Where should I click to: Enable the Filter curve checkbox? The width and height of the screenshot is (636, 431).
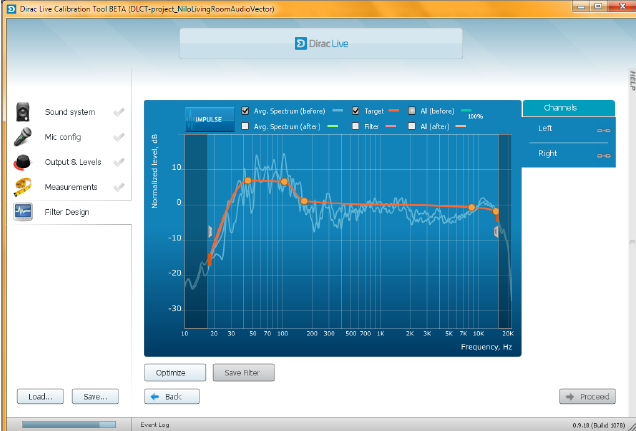(356, 126)
